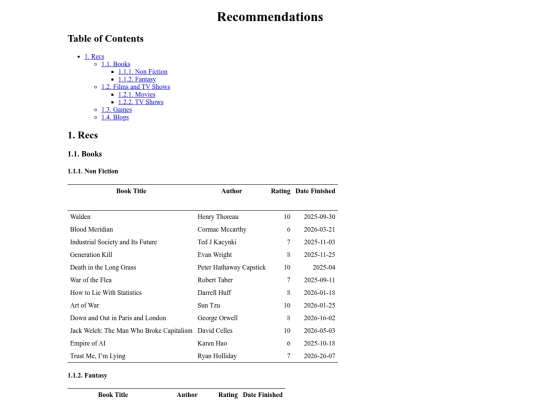
Task: Click author 'Ryan Holliday'
Action: coord(217,356)
